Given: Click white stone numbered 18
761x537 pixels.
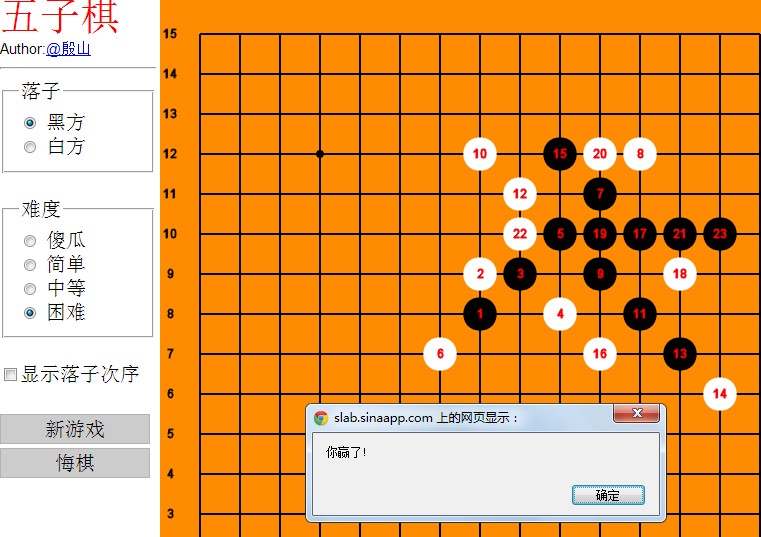Looking at the screenshot, I should (x=680, y=274).
